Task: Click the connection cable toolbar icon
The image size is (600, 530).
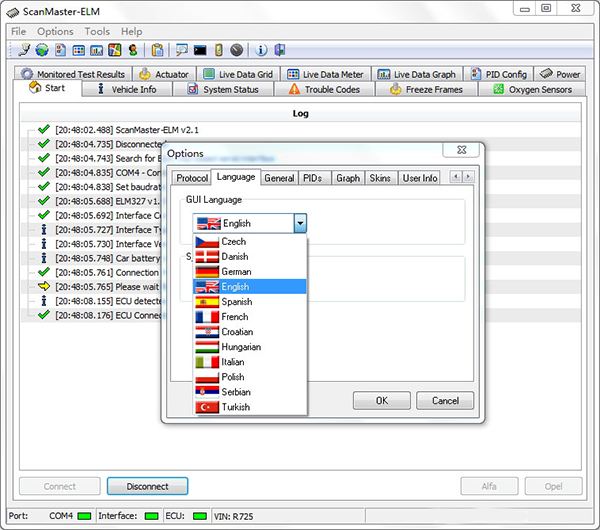Action: pos(24,50)
